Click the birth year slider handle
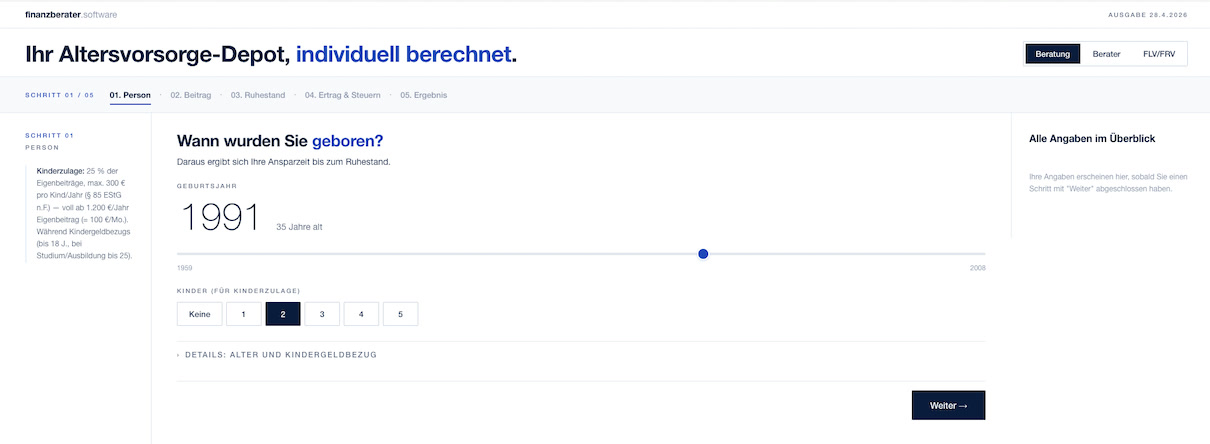Screen dimensions: 1210x444 tap(703, 254)
